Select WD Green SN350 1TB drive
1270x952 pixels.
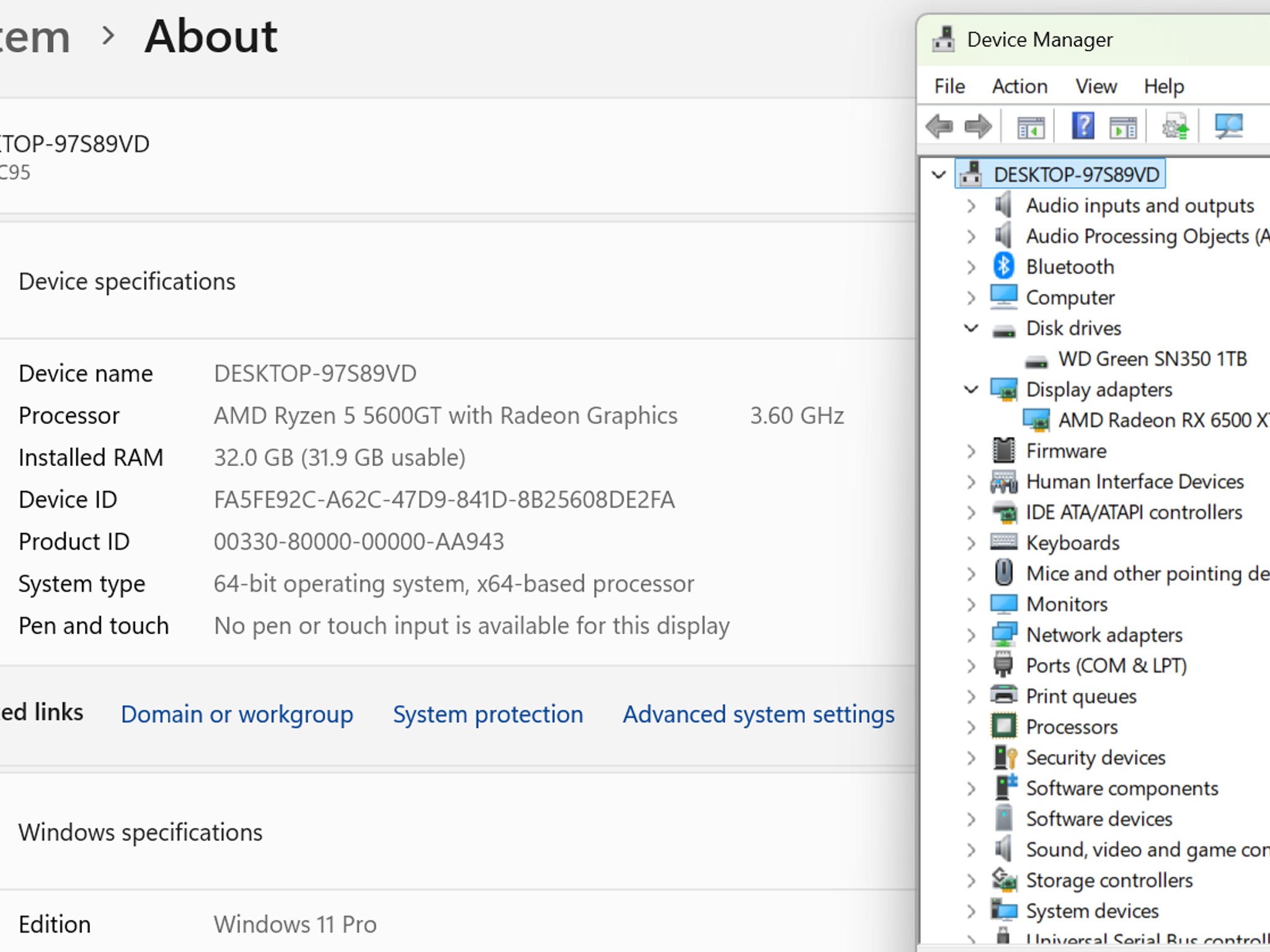pos(1152,358)
